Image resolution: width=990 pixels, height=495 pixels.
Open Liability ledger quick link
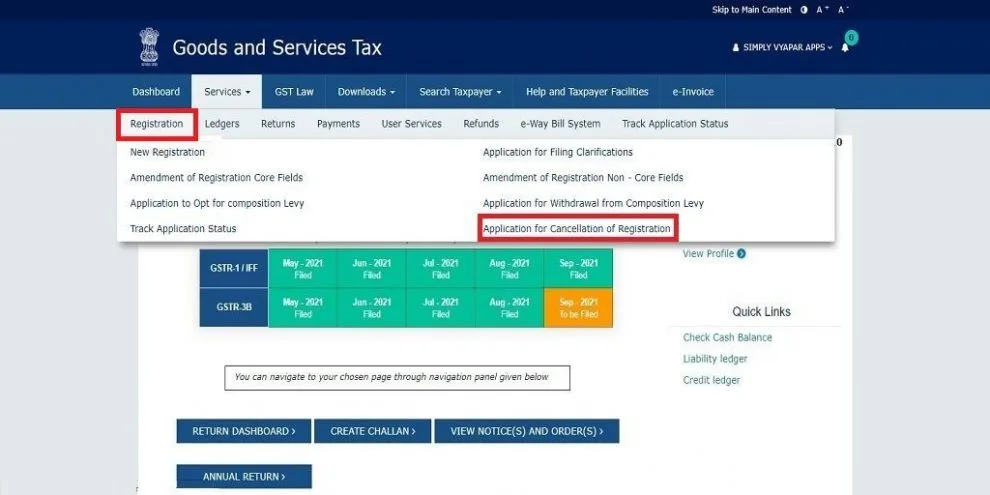pos(715,359)
